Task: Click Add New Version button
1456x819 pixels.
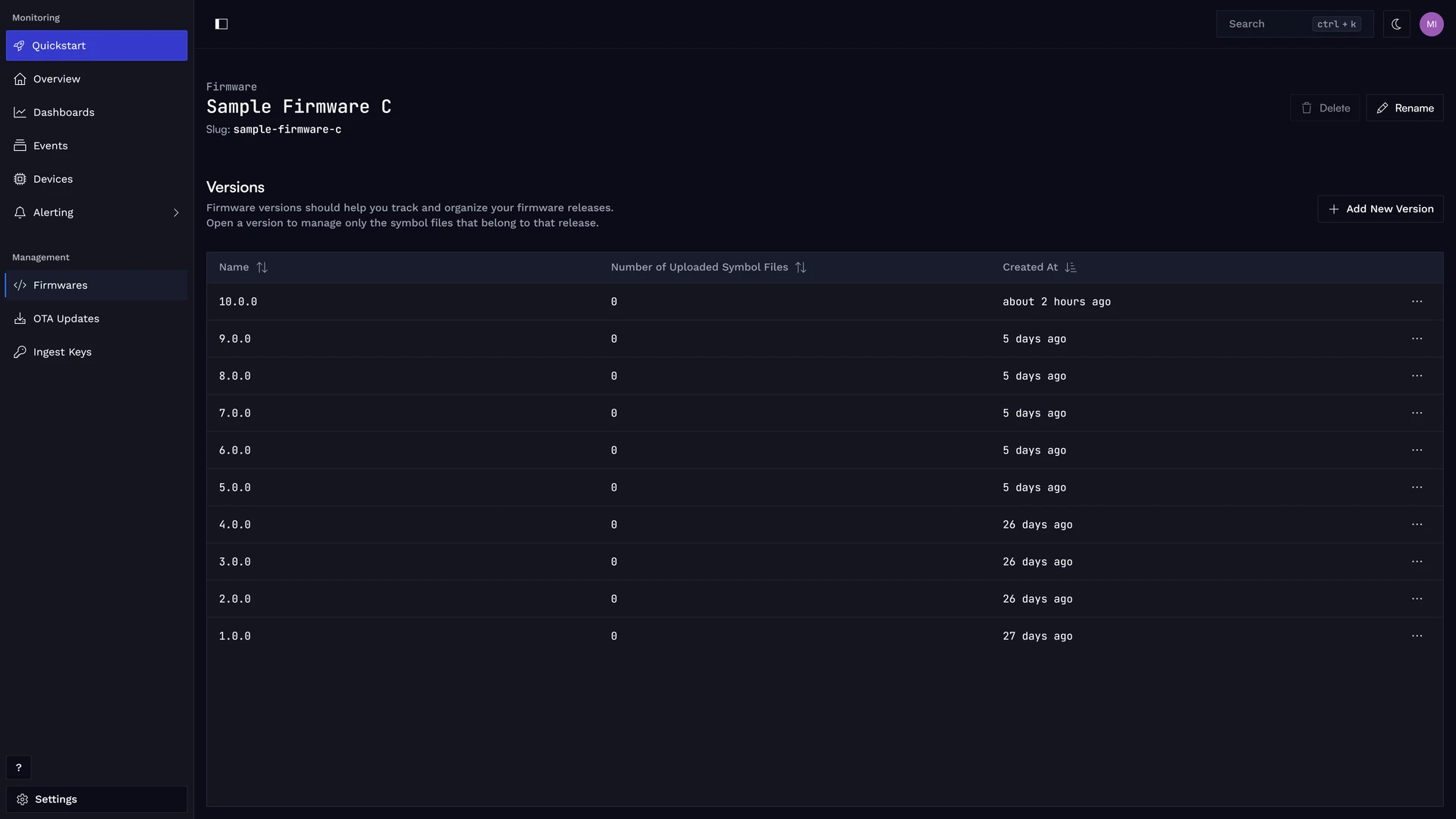Action: (x=1380, y=209)
